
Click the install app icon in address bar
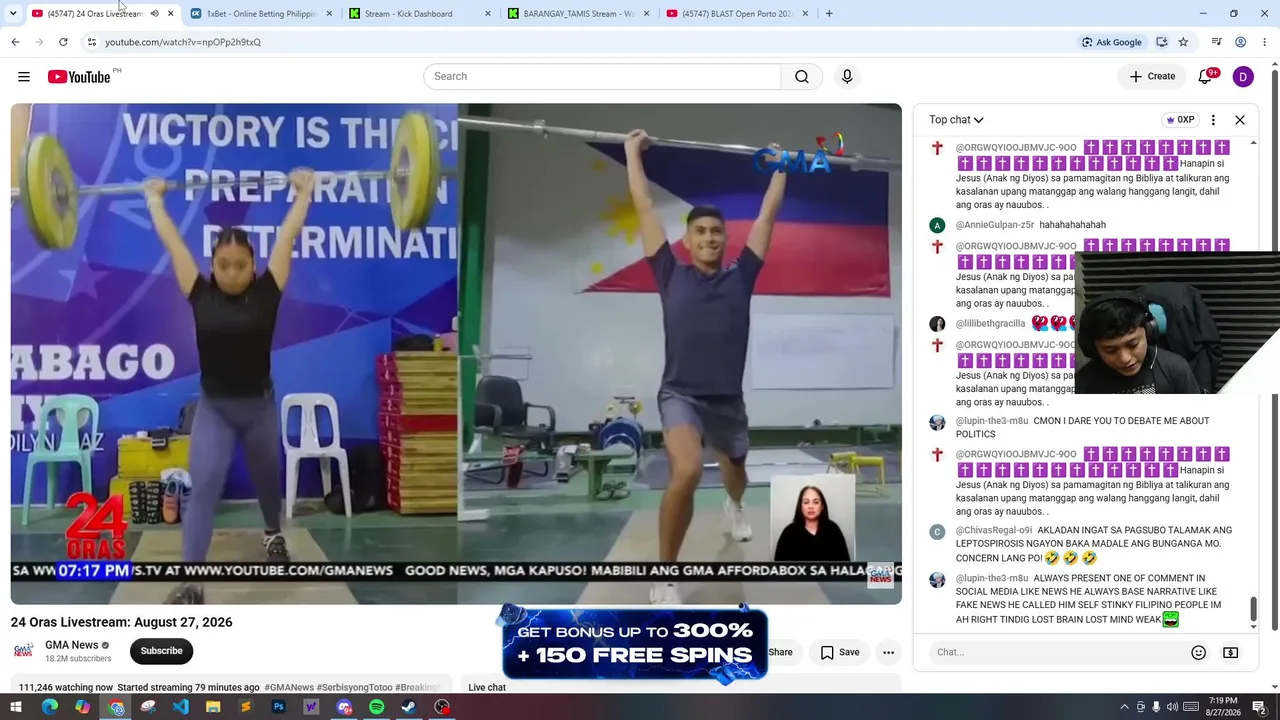click(x=1161, y=42)
